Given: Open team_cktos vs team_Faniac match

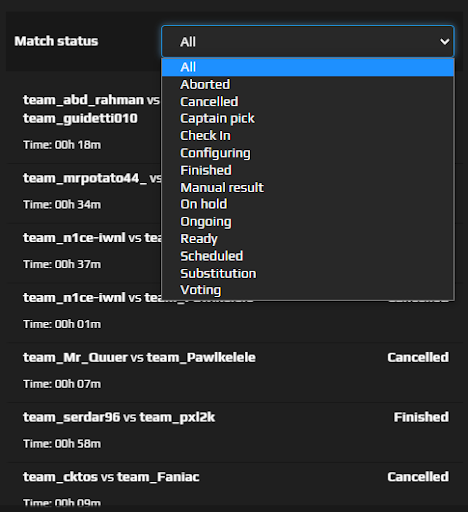Looking at the screenshot, I should click(x=235, y=488).
